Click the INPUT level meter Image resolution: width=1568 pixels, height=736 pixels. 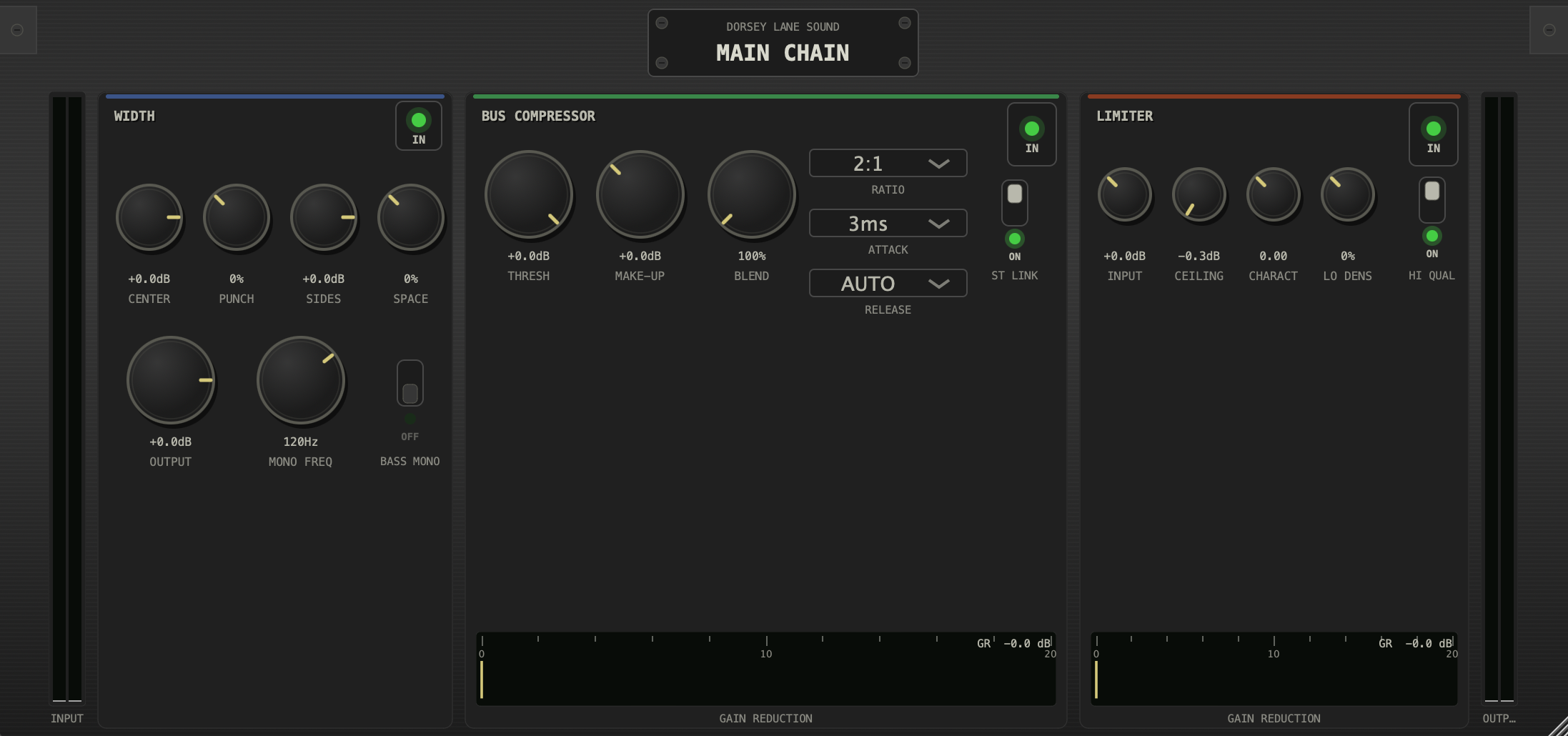67,399
